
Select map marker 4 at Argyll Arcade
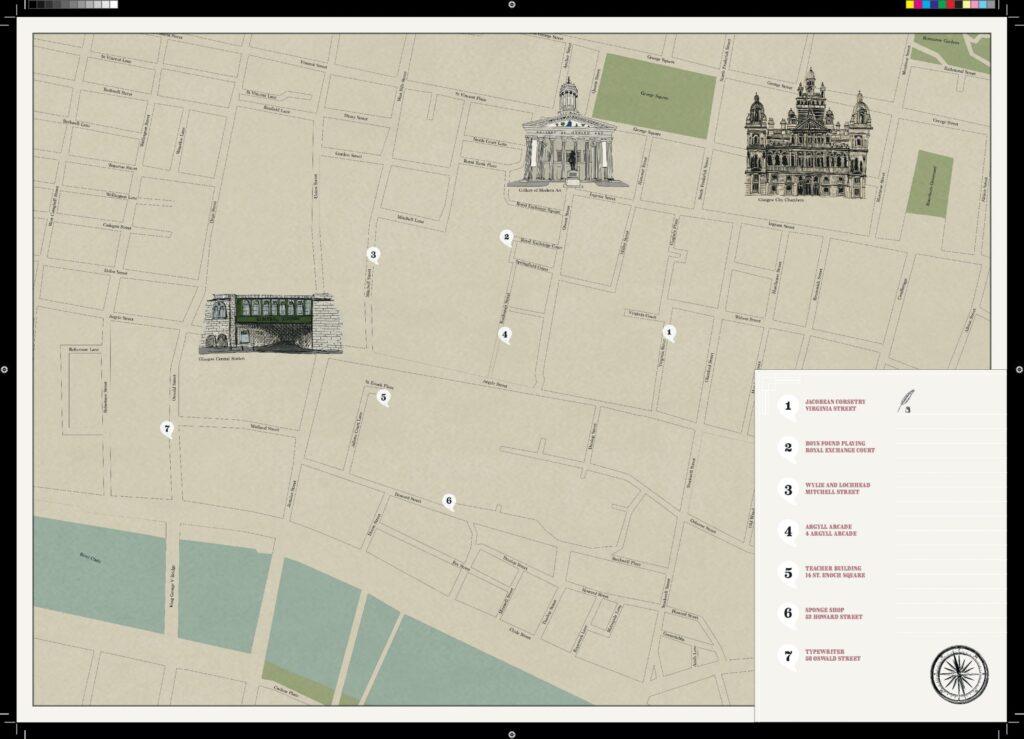pos(505,335)
